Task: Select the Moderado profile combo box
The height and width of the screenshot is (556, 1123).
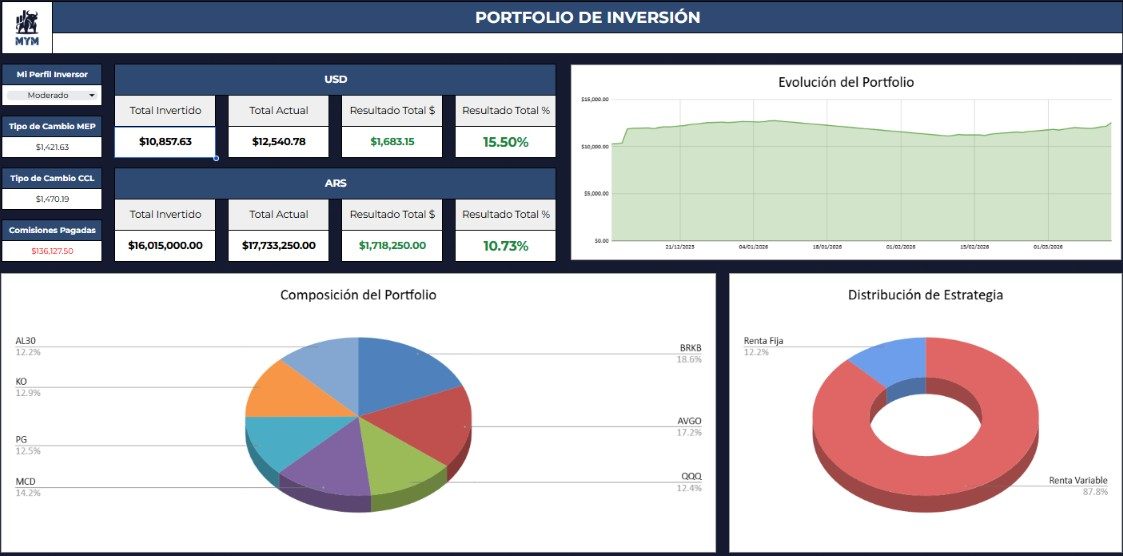Action: [x=52, y=95]
